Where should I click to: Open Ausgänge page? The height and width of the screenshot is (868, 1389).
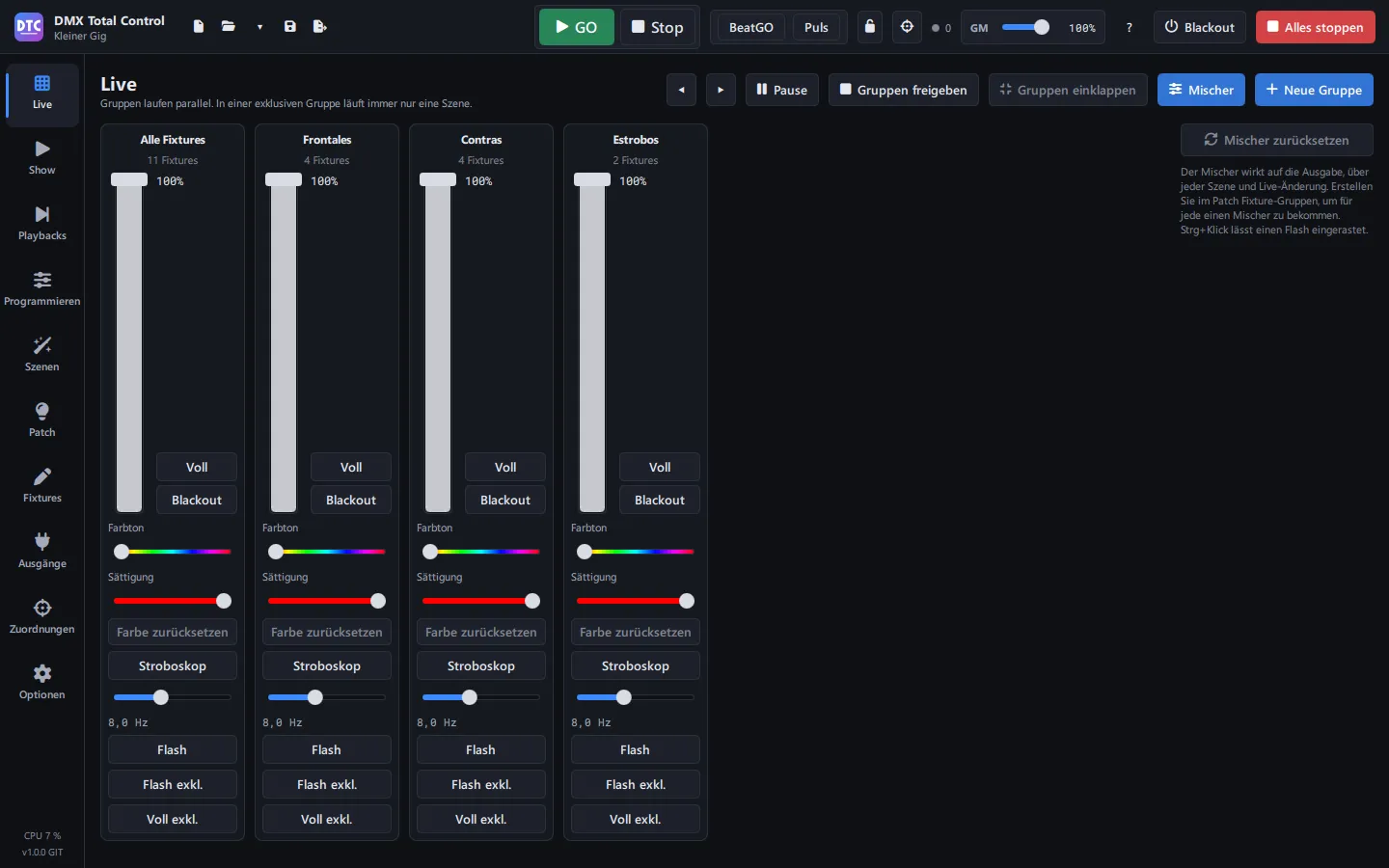coord(42,552)
